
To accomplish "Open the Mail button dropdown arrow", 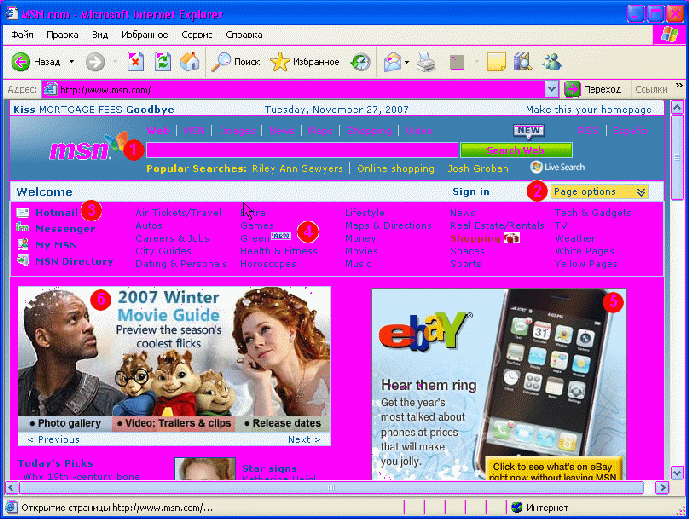I will (406, 62).
